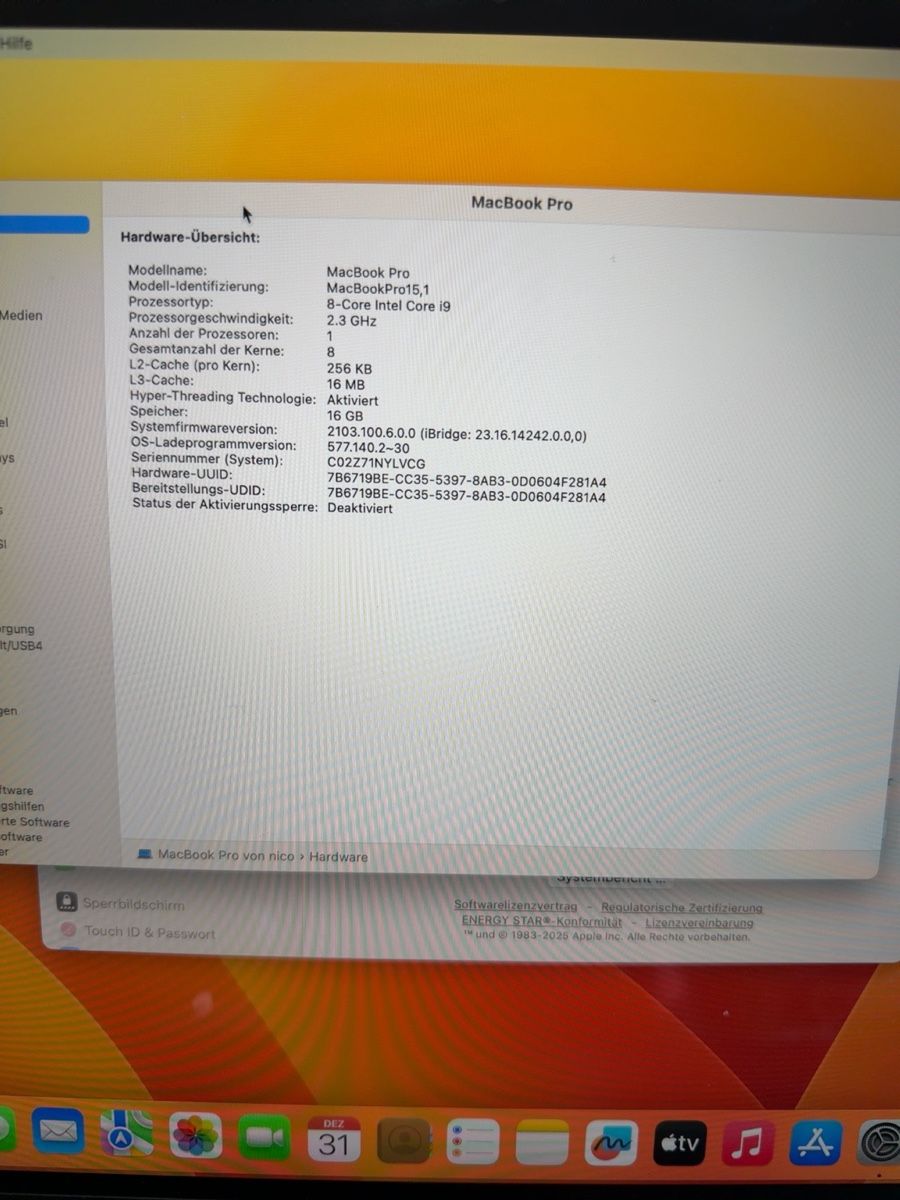
Task: Click the 'Prozessortyp:' label
Action: click(x=171, y=302)
